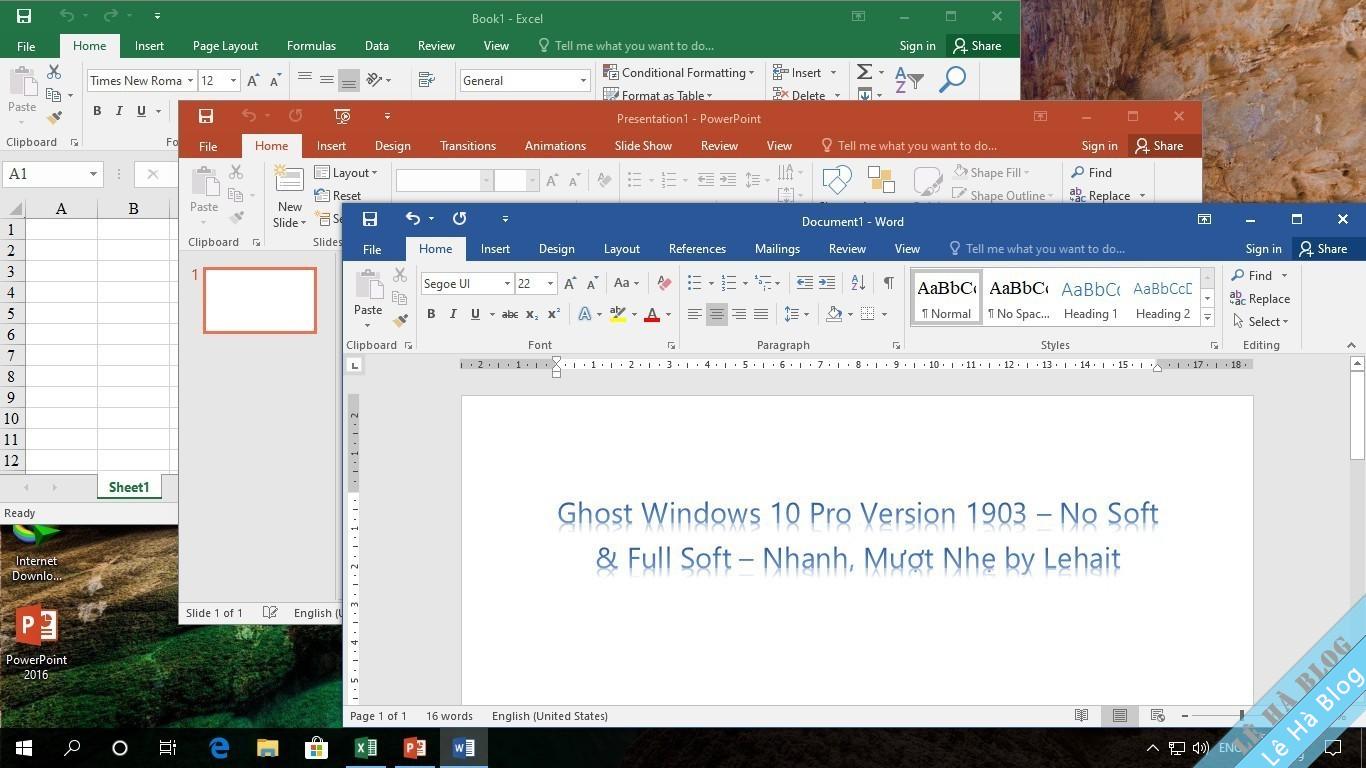Click Read Mode icon in Word status bar

(x=1081, y=716)
